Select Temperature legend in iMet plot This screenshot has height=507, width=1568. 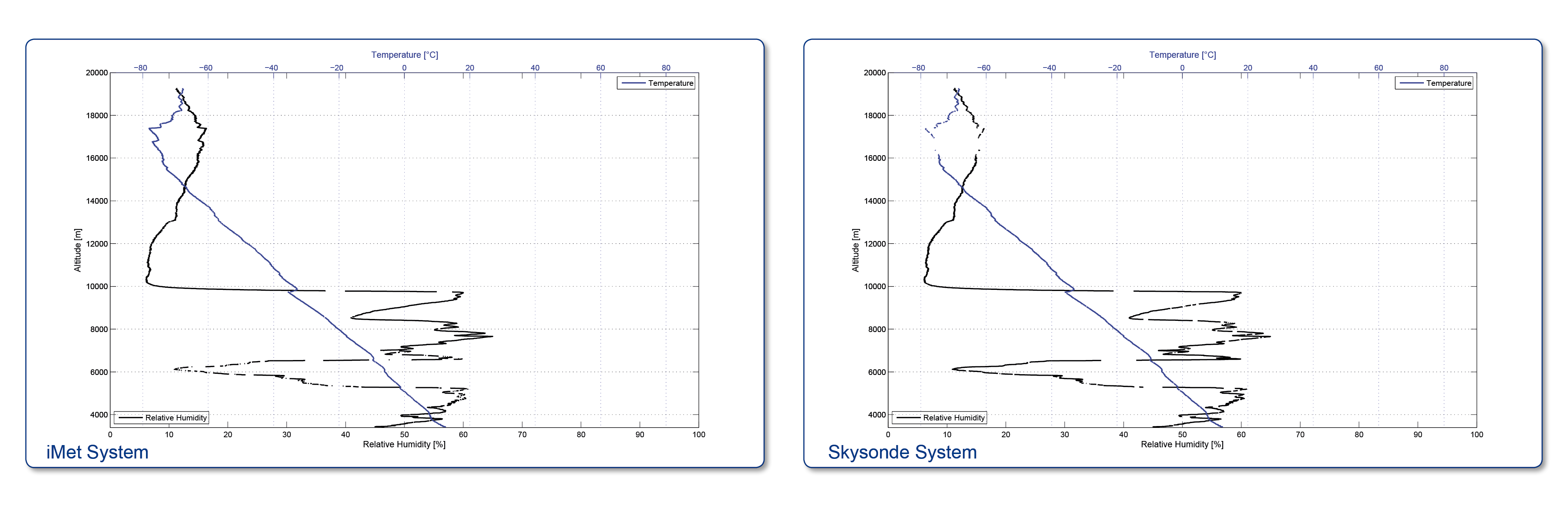click(x=656, y=83)
